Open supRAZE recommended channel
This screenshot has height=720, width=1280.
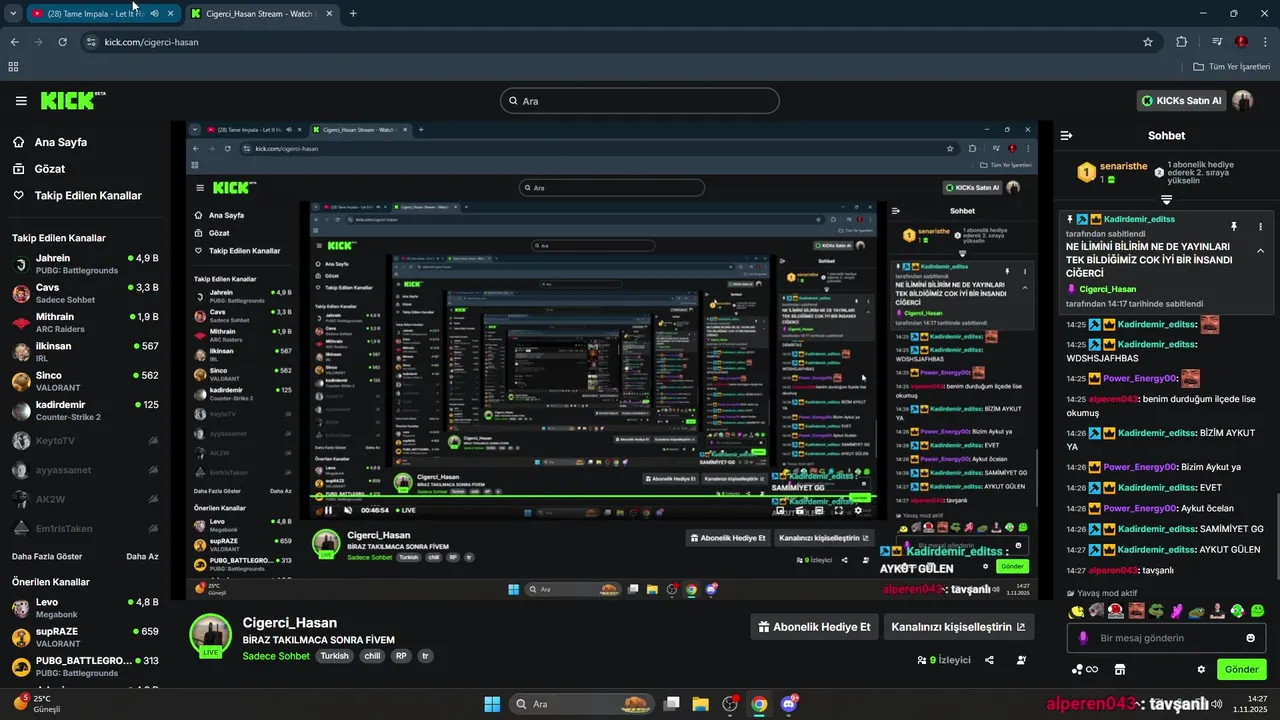point(84,638)
